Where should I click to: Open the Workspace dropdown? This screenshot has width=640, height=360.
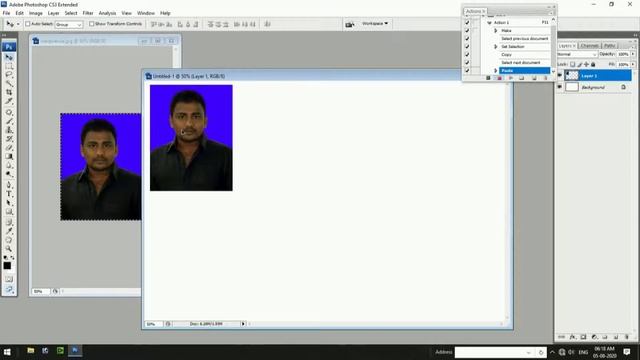[374, 24]
